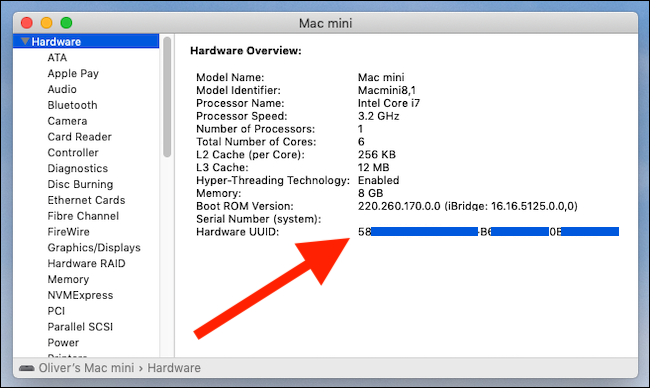Image resolution: width=650 pixels, height=388 pixels.
Task: Click the Hardware Overview heading
Action: pos(245,51)
